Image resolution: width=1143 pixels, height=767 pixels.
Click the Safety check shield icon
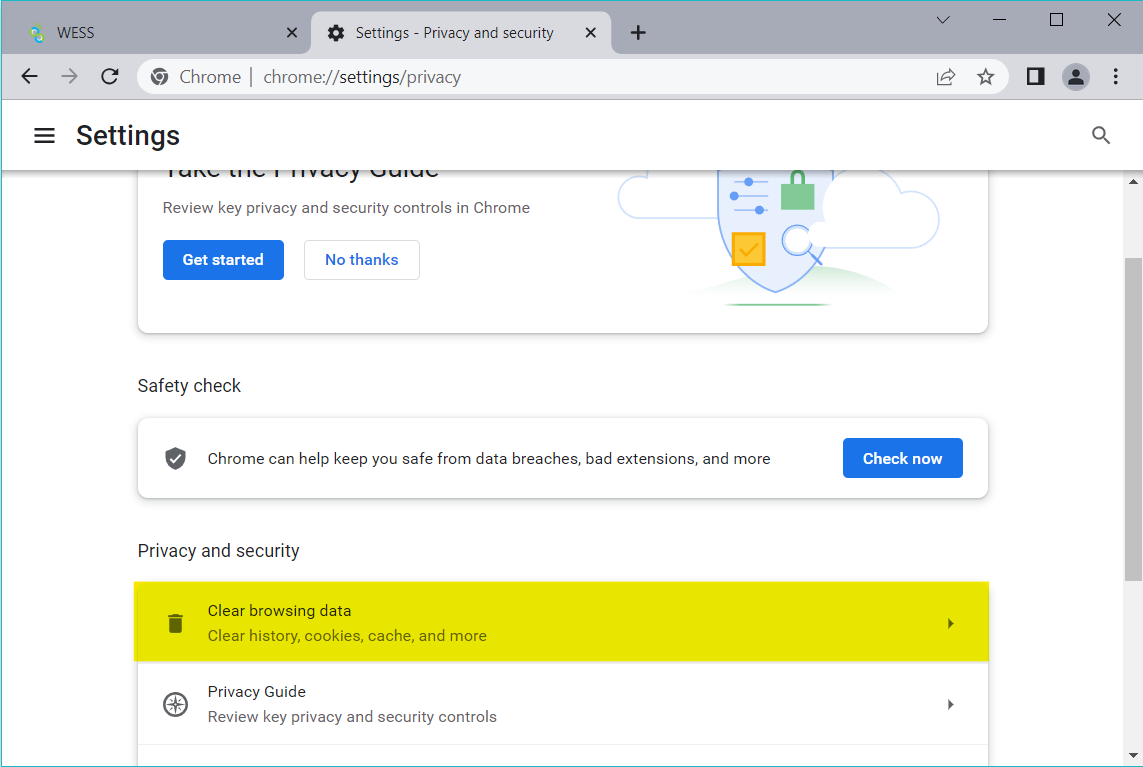click(175, 459)
